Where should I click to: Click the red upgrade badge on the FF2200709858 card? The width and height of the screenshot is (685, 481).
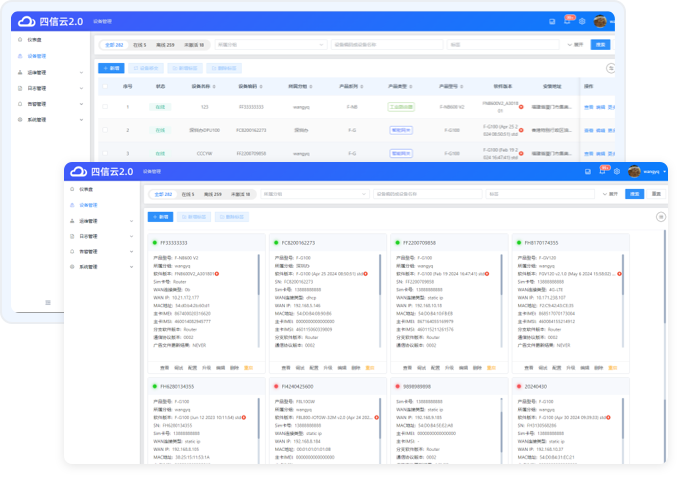[487, 274]
